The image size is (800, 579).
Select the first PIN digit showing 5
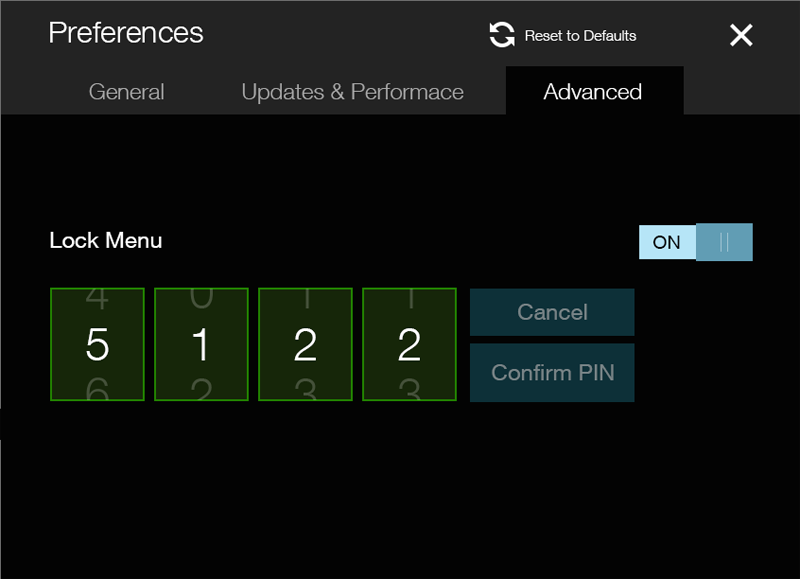[x=97, y=345]
